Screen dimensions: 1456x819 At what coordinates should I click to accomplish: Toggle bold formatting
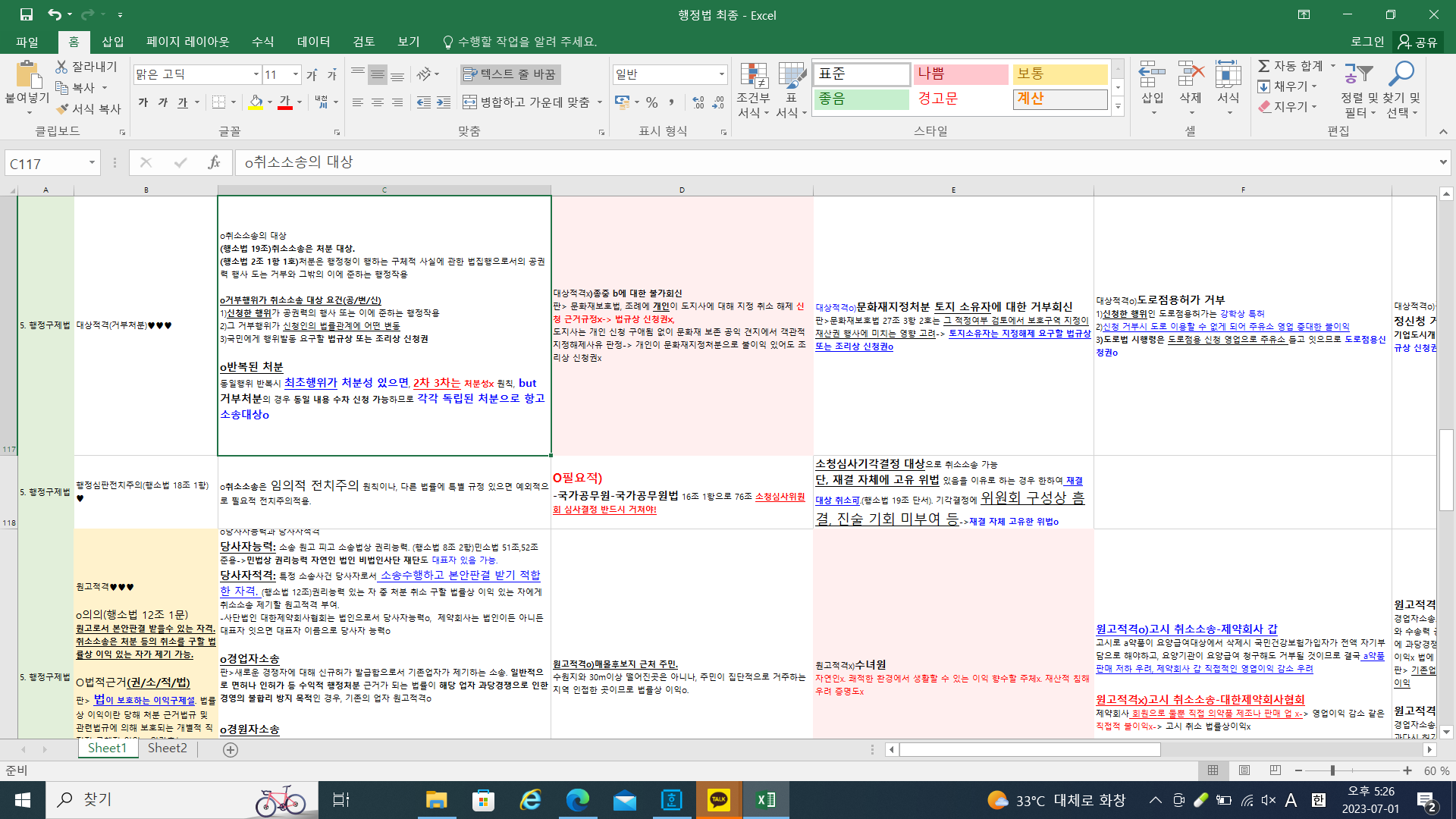[143, 102]
